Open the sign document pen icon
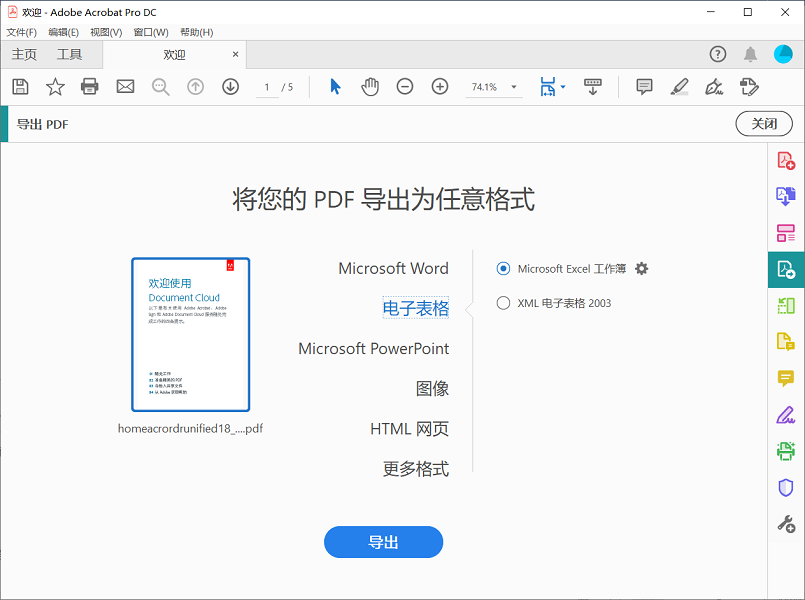This screenshot has width=805, height=600. [714, 87]
